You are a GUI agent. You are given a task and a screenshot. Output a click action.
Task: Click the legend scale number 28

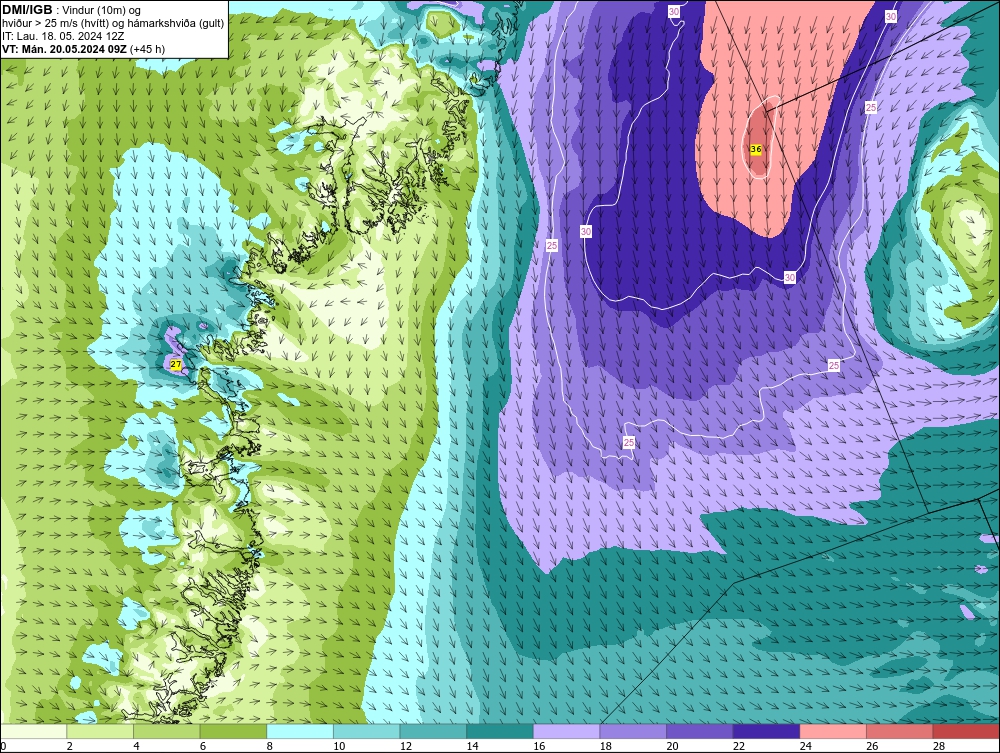(939, 746)
